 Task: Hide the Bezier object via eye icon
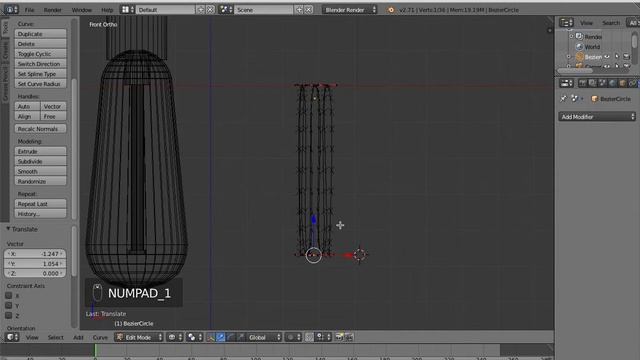pyautogui.click(x=607, y=57)
